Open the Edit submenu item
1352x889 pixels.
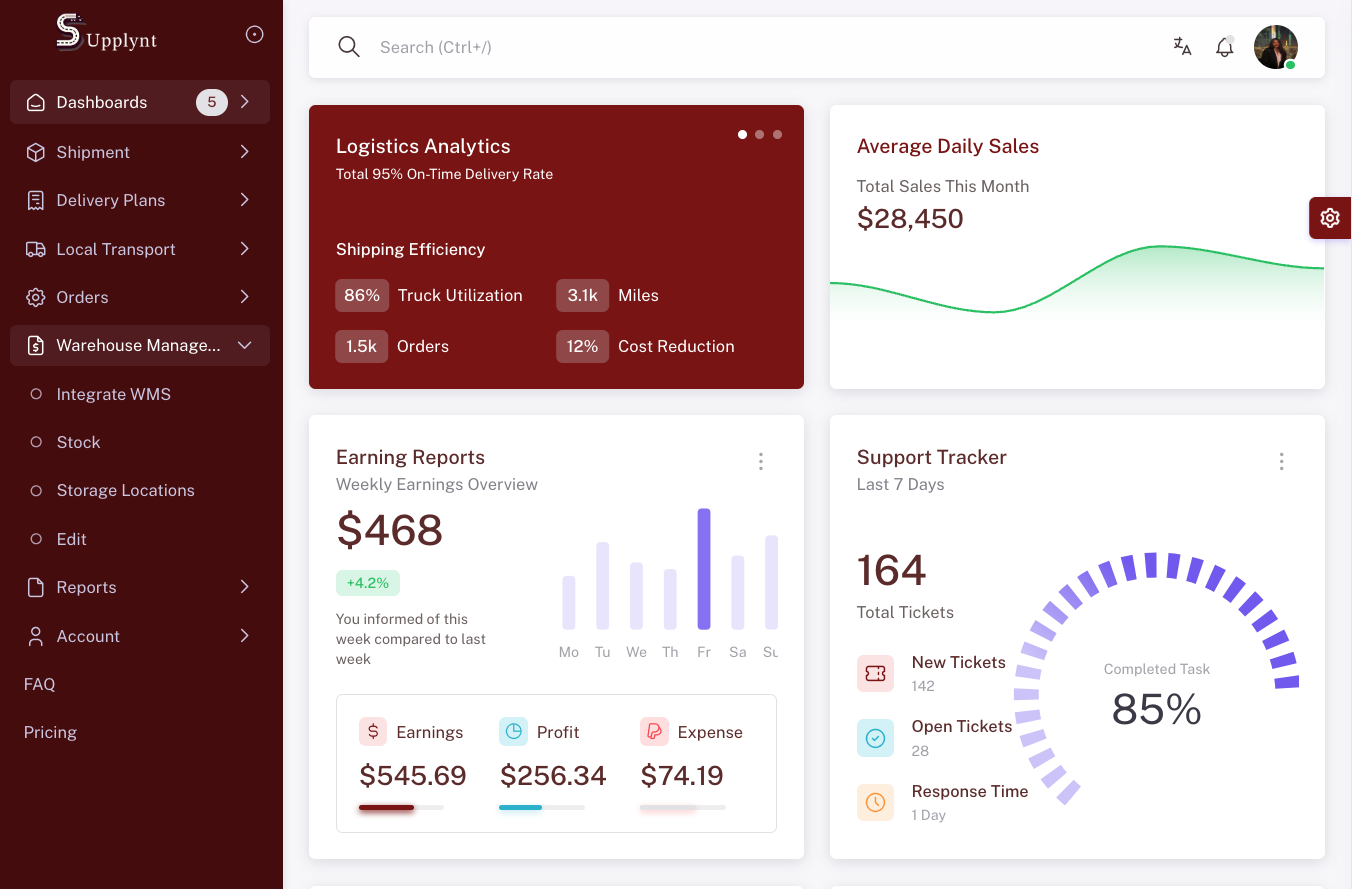click(140, 539)
